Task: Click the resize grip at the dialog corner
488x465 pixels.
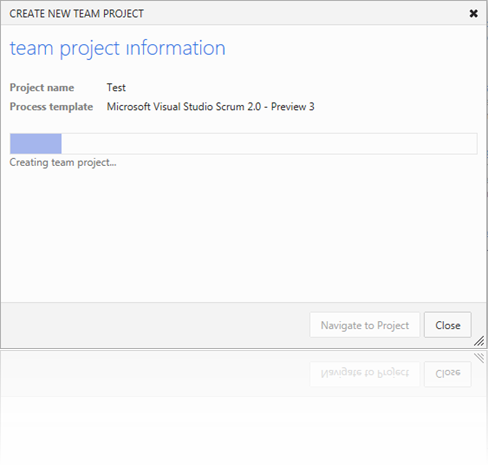Action: pos(479,341)
